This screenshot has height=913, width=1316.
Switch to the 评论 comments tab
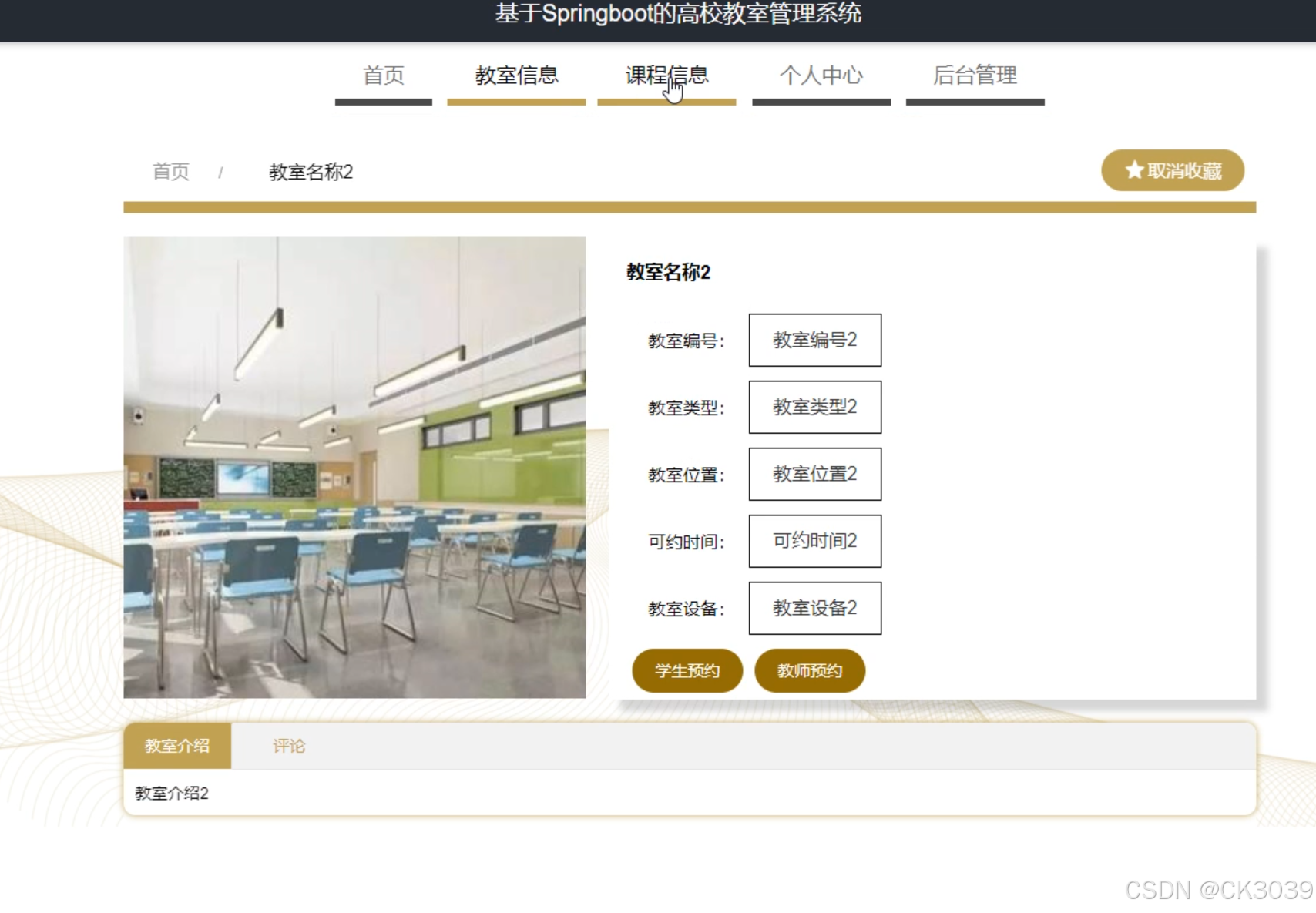pyautogui.click(x=289, y=745)
